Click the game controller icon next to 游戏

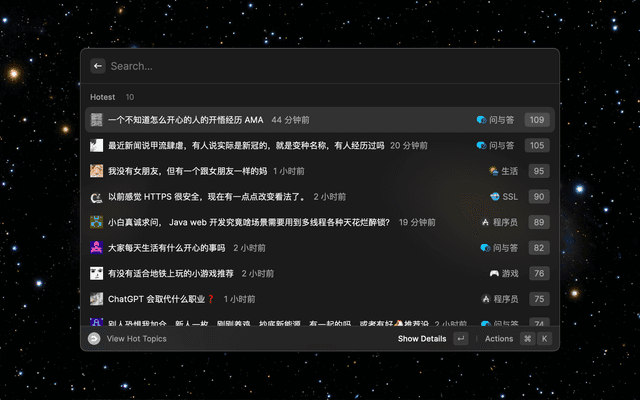494,273
